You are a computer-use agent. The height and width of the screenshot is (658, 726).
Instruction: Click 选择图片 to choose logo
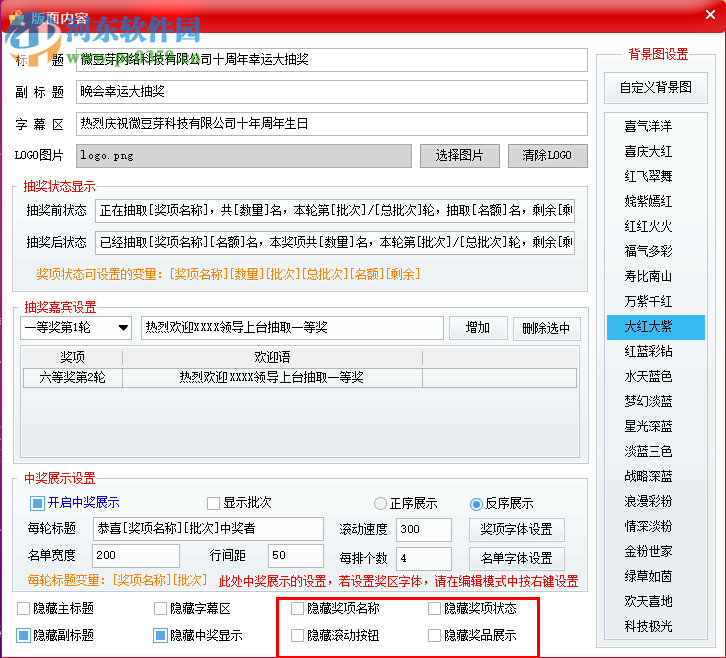coord(459,156)
